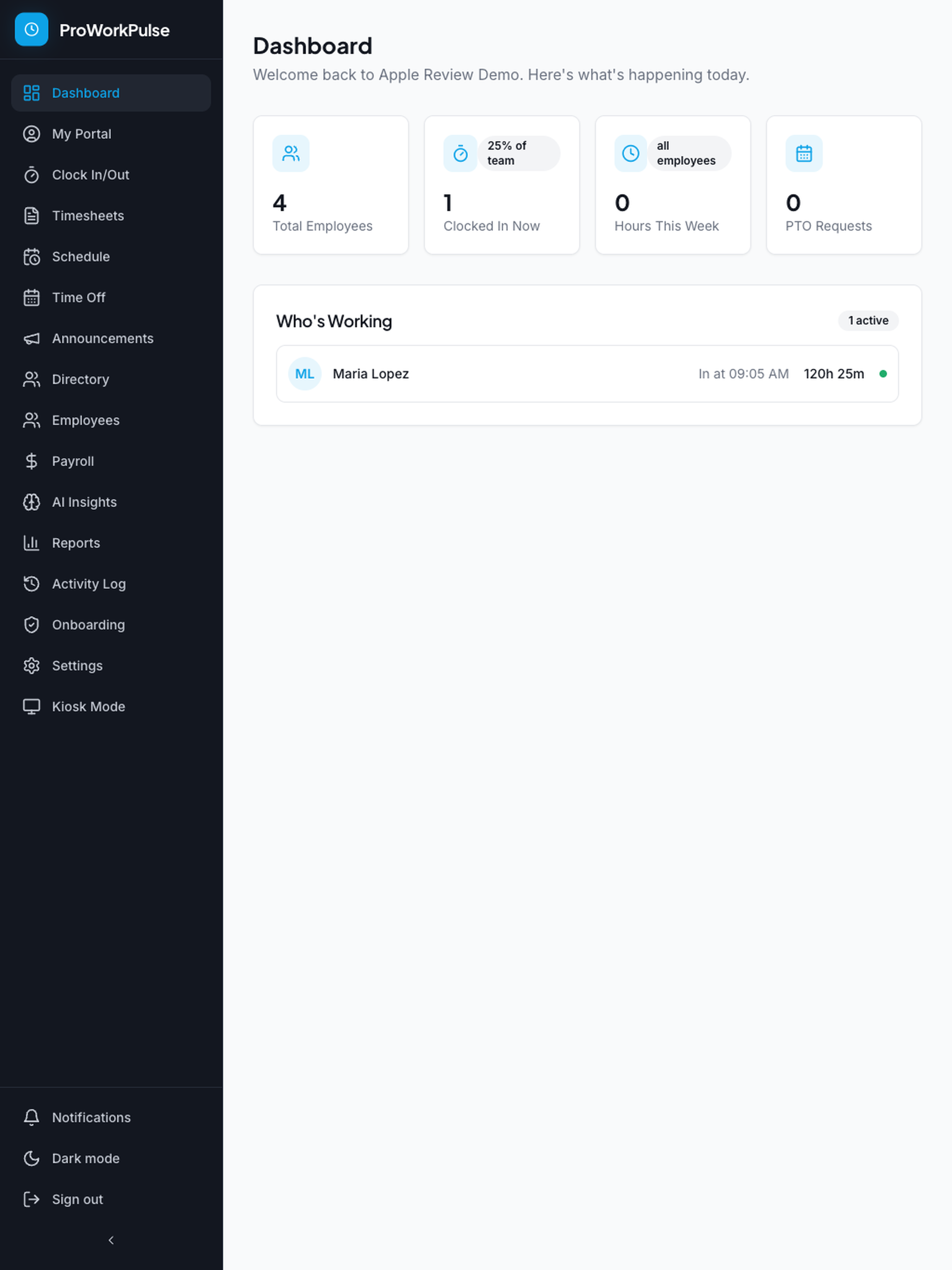This screenshot has width=952, height=1270.
Task: Click the My Portal user icon
Action: (x=32, y=134)
